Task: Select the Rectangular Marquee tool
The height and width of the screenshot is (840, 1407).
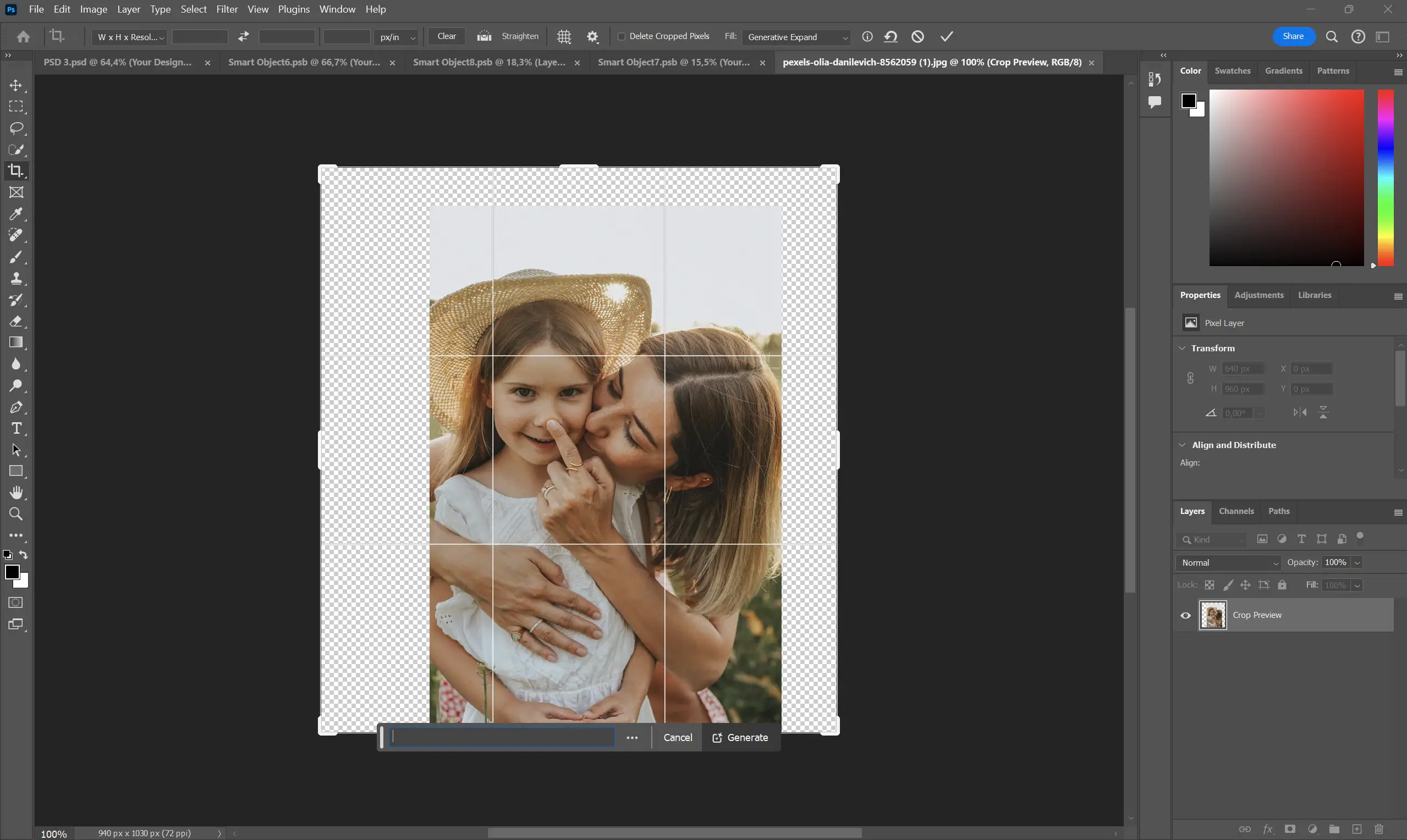Action: click(16, 107)
